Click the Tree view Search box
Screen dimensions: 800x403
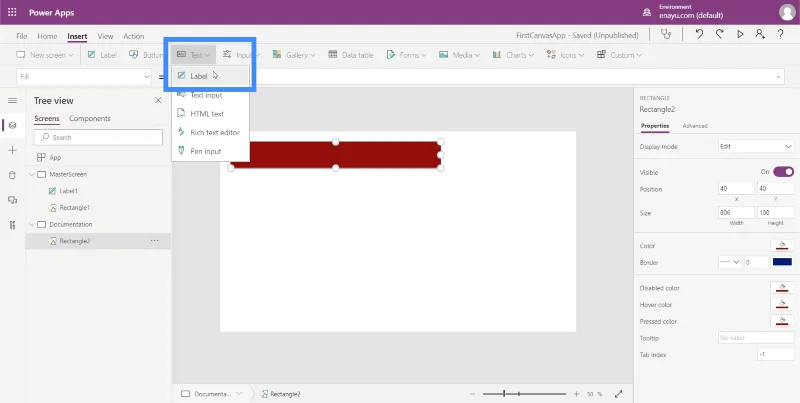[x=98, y=137]
